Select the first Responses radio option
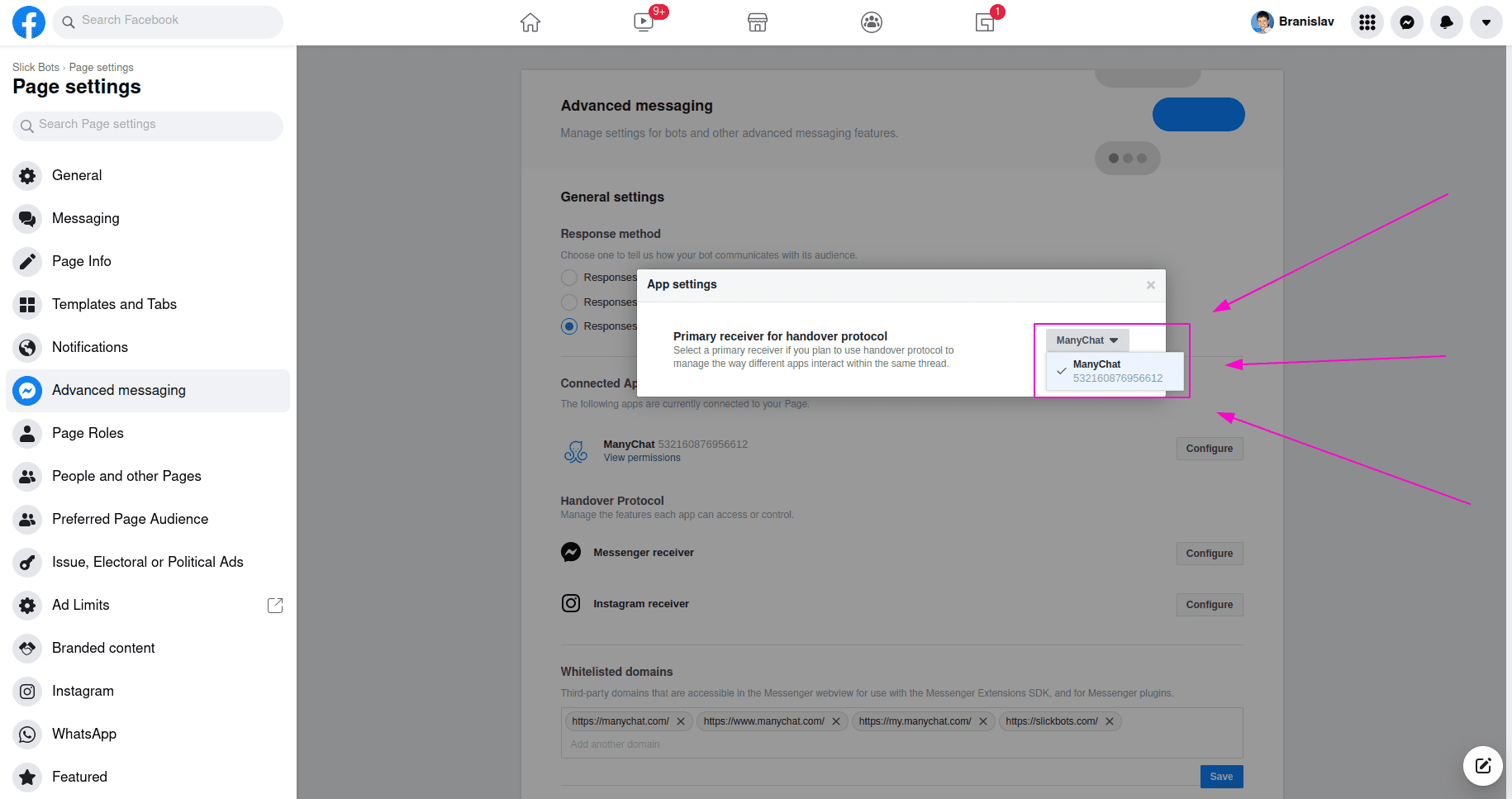Image resolution: width=1512 pixels, height=799 pixels. [x=569, y=278]
